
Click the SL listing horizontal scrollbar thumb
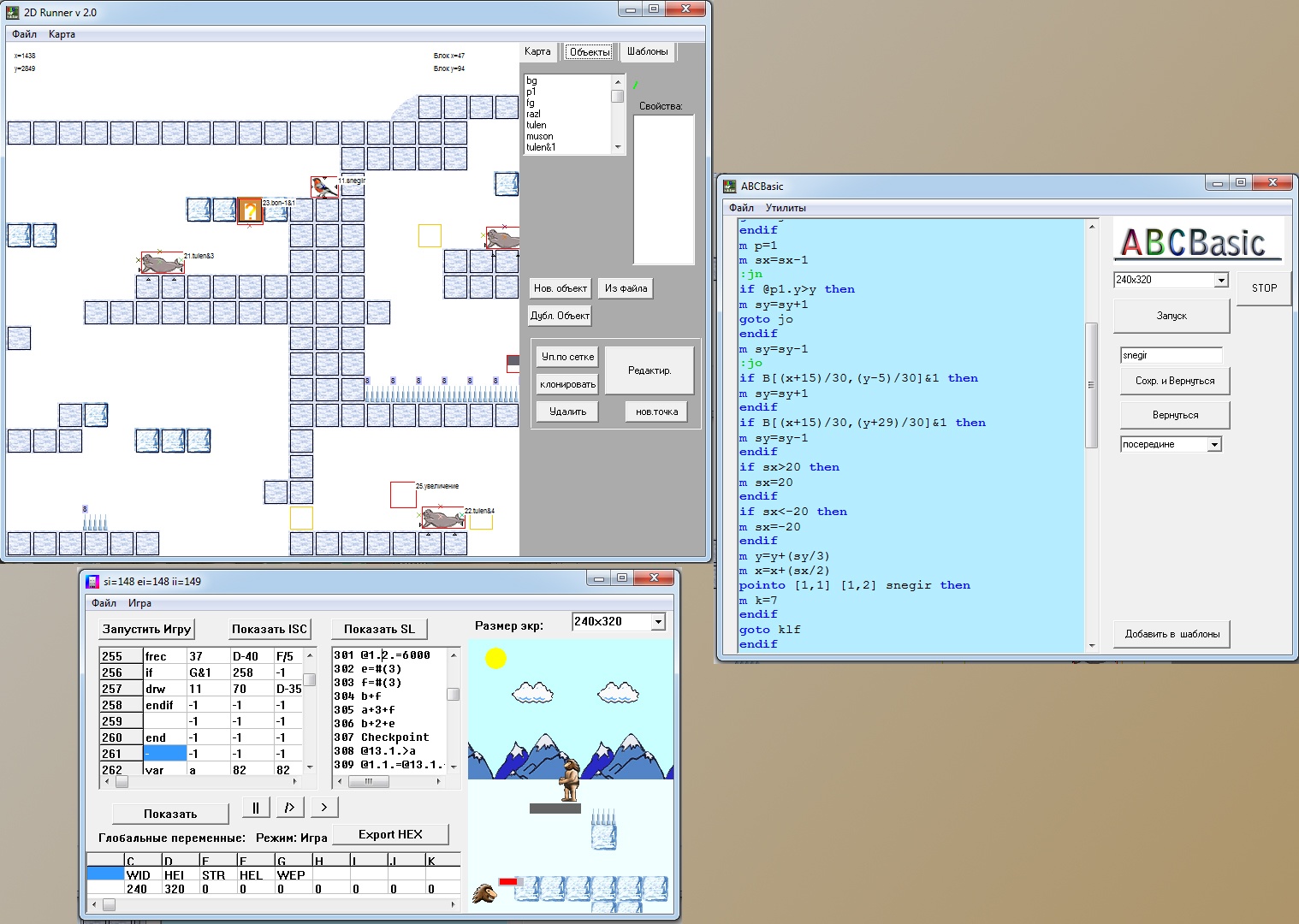click(x=369, y=781)
